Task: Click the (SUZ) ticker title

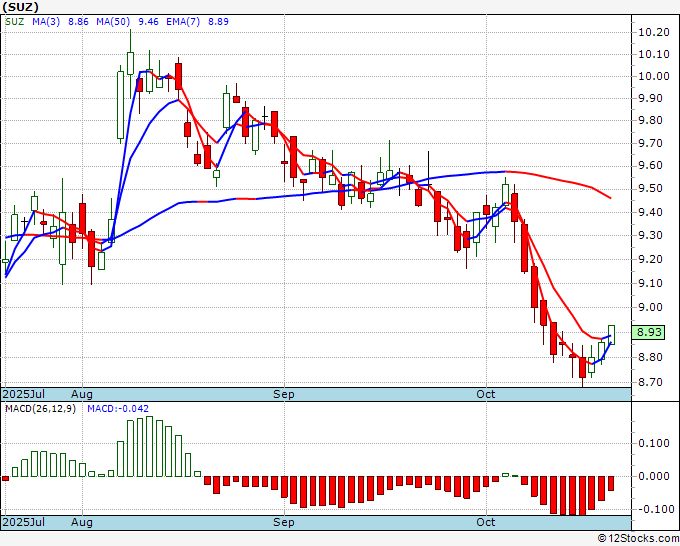Action: point(22,6)
